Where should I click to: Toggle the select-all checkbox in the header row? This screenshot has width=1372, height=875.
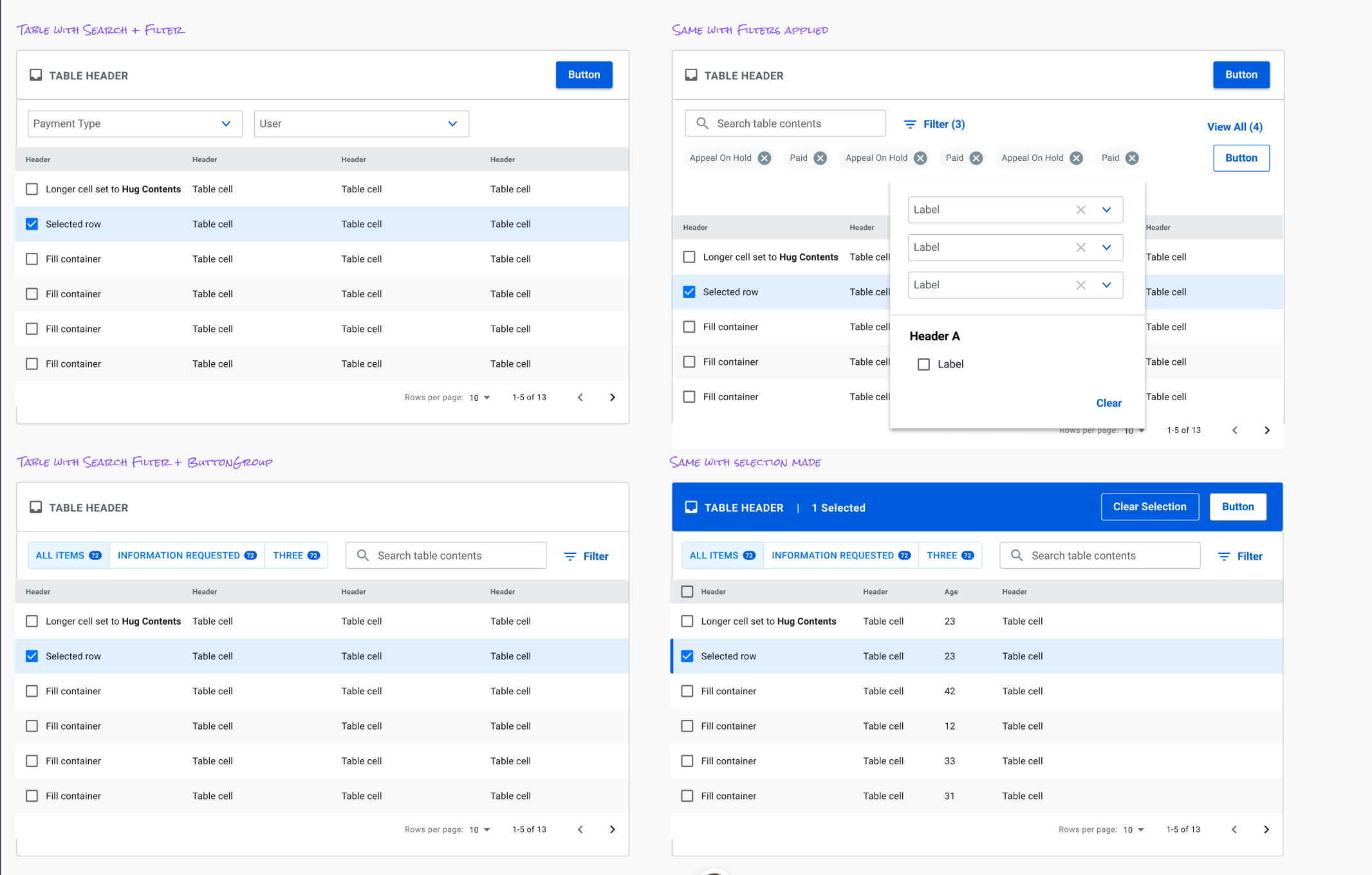tap(687, 591)
